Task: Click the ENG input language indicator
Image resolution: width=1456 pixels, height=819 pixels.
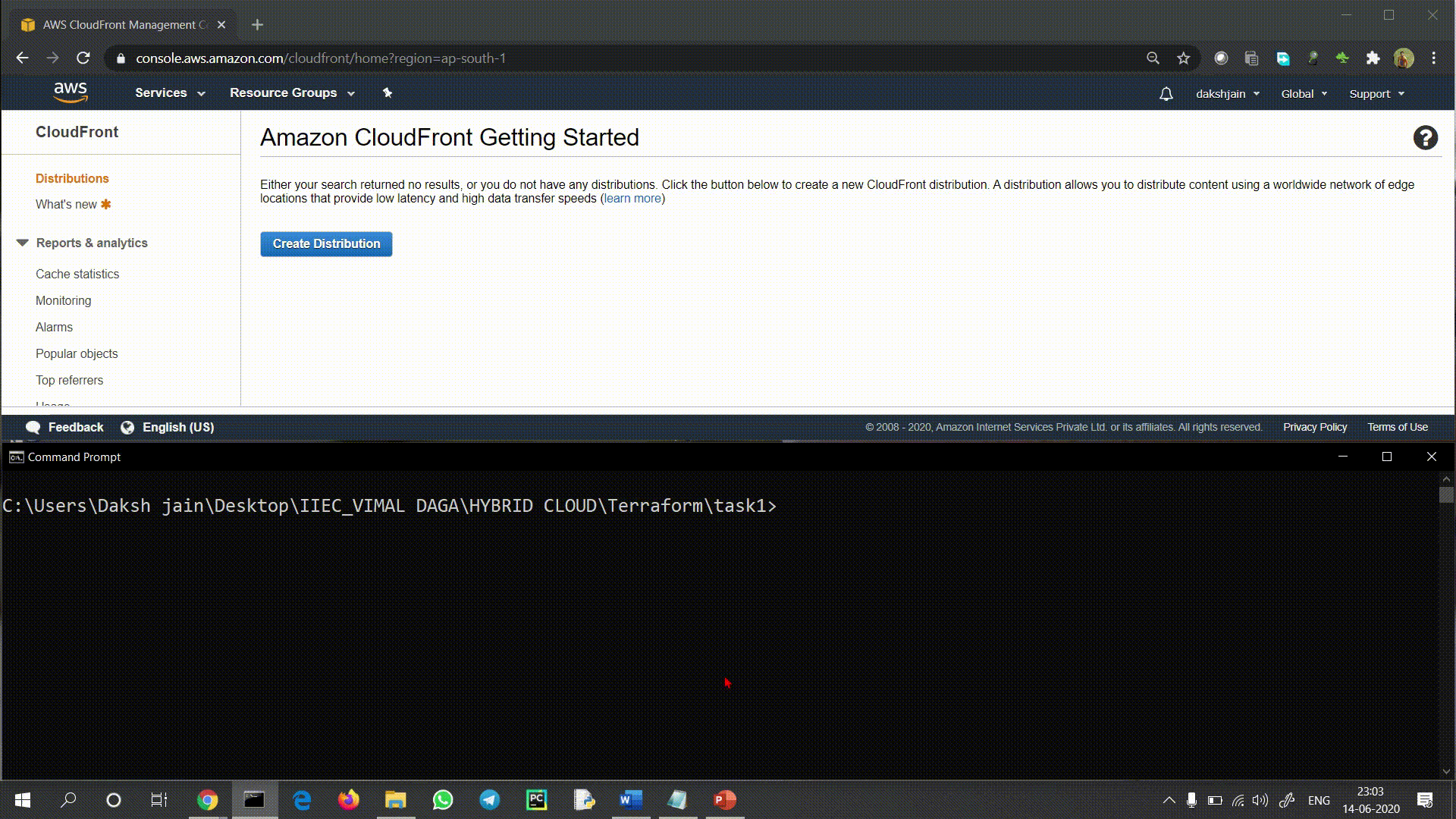Action: coord(1319,800)
